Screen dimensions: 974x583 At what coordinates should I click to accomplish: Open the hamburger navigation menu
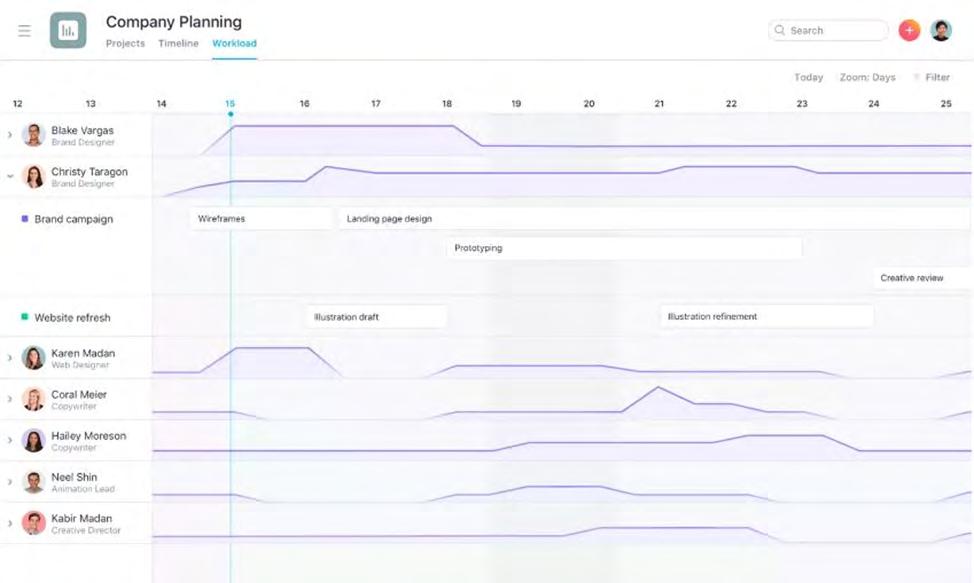tap(24, 30)
